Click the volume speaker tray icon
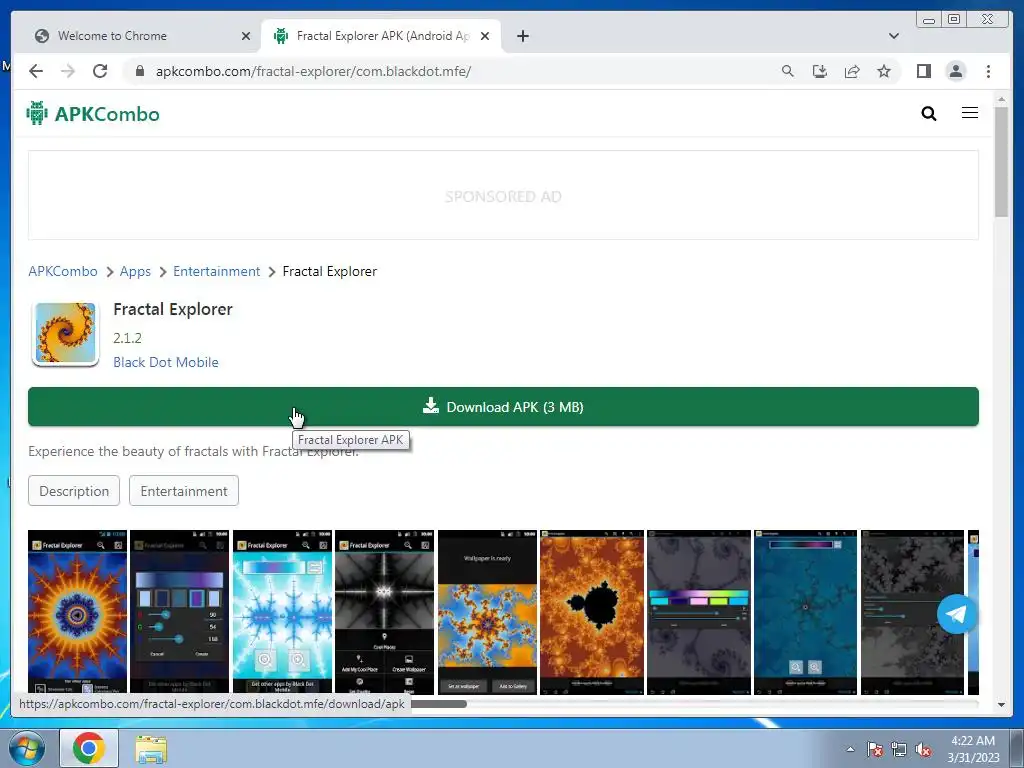The width and height of the screenshot is (1024, 768). tap(923, 749)
